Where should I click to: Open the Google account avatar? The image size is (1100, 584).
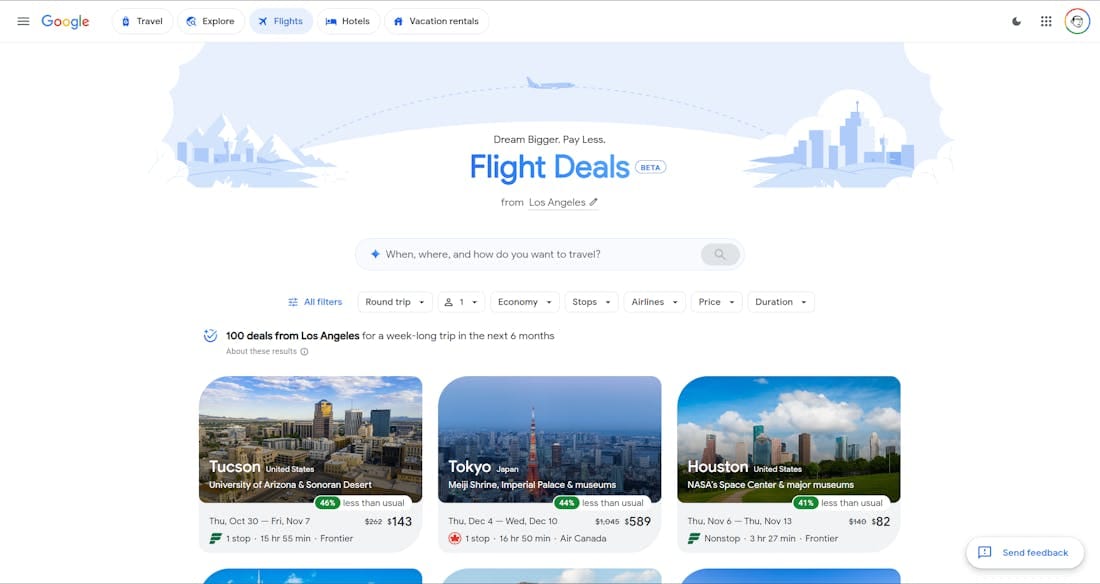(x=1077, y=21)
